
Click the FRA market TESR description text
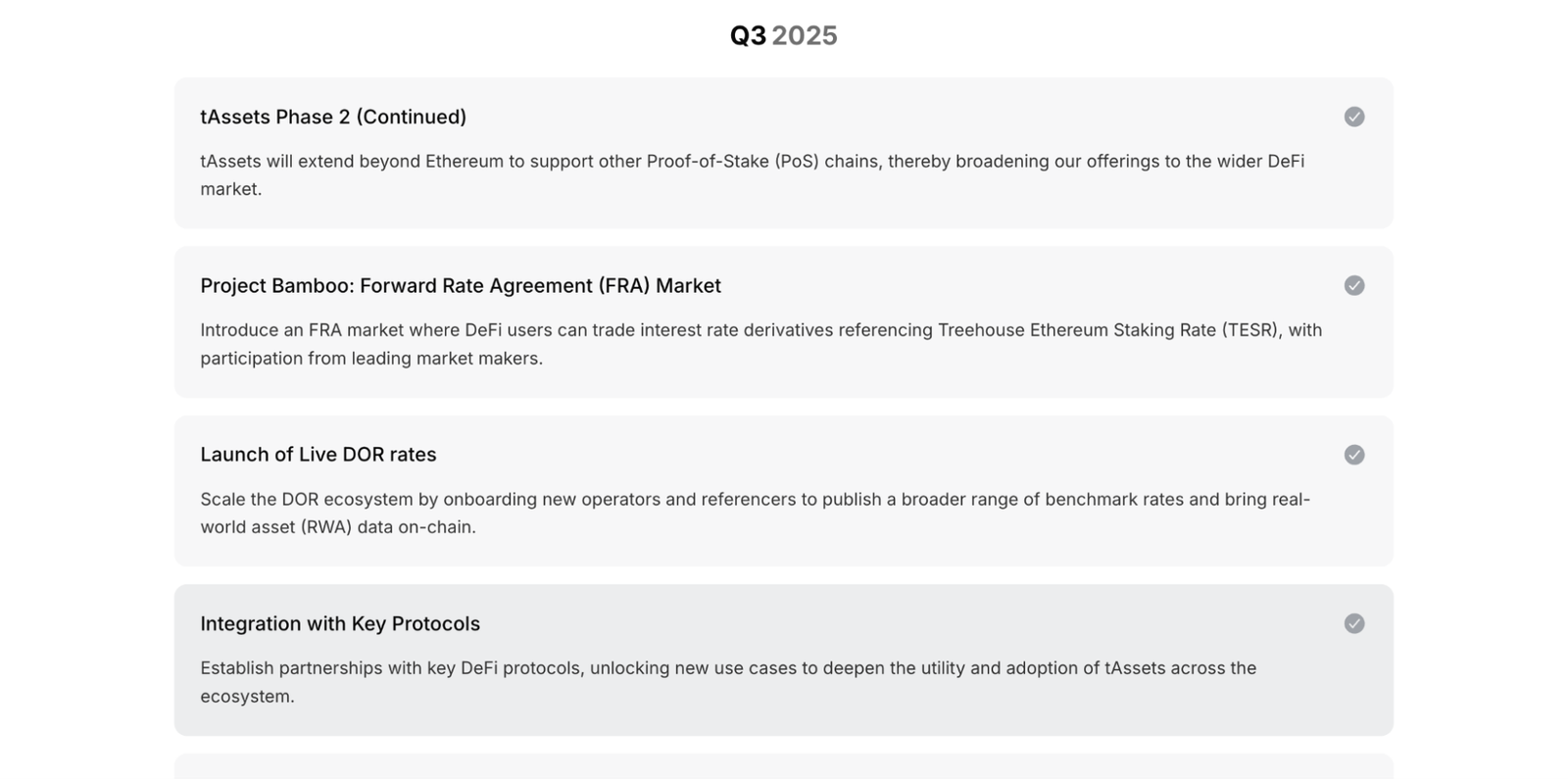pos(761,344)
